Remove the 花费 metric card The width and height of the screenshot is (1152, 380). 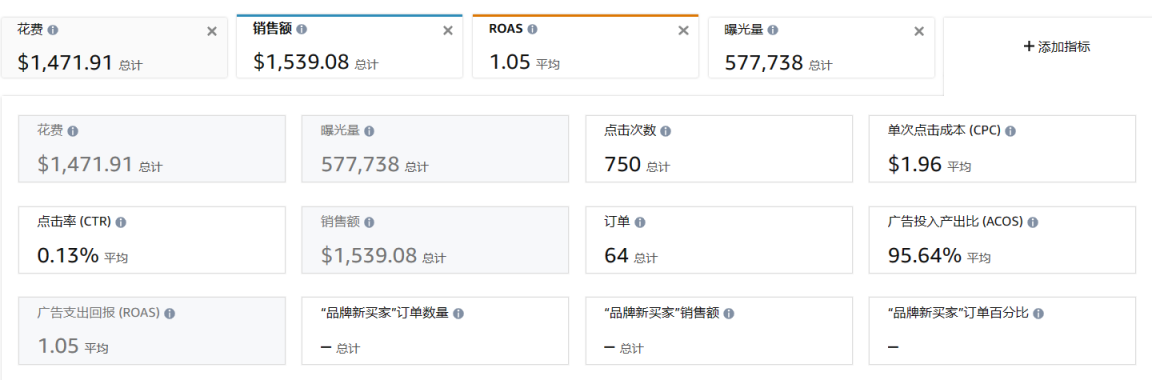pyautogui.click(x=212, y=31)
